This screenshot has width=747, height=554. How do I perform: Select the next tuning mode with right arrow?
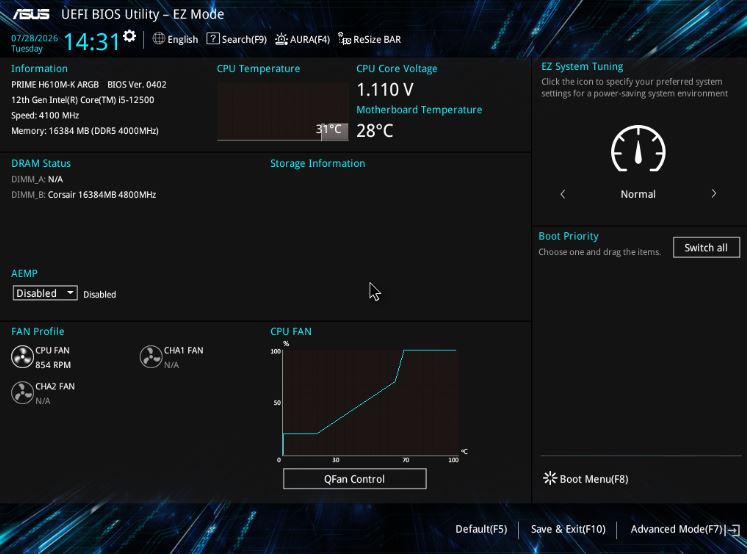tap(713, 194)
